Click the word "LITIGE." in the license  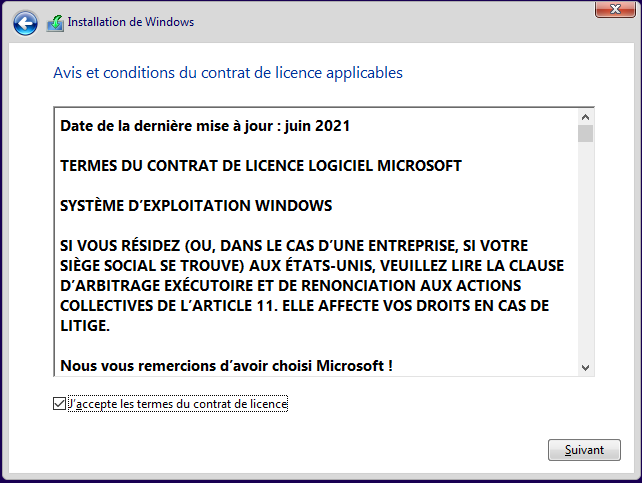click(x=85, y=326)
